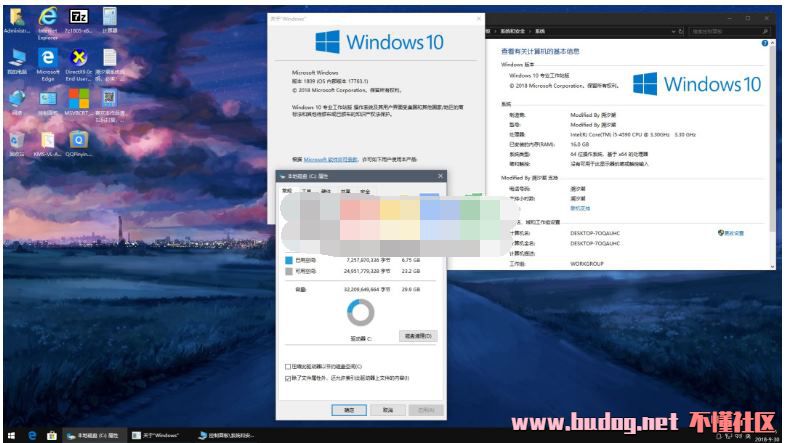Select the MSVBCRT colorful tiles desktop icon

[x=78, y=100]
